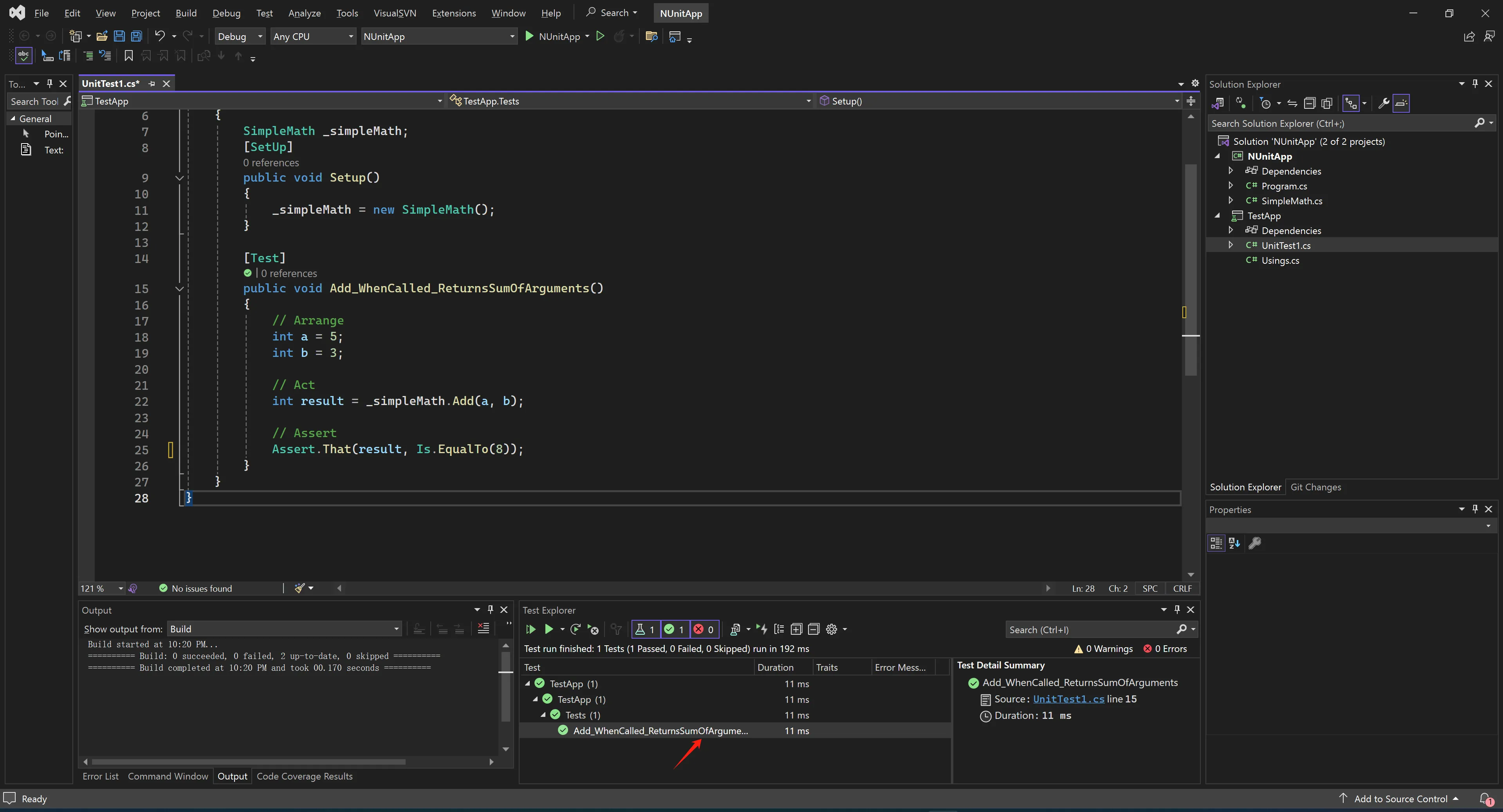Viewport: 1503px width, 812px height.
Task: Open NUnitApp startup project dropdown
Action: 439,36
